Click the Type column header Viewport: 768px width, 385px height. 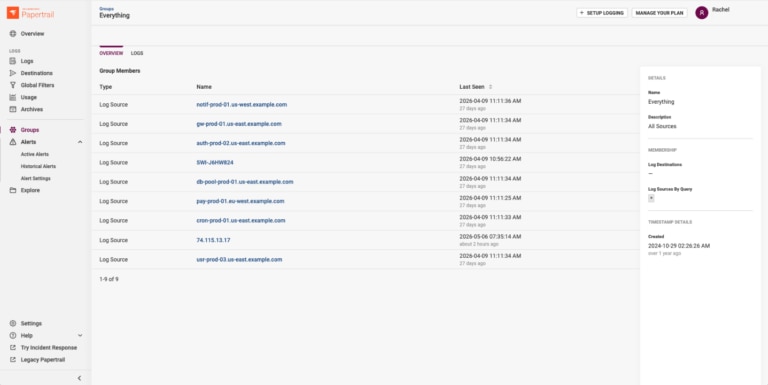(106, 87)
